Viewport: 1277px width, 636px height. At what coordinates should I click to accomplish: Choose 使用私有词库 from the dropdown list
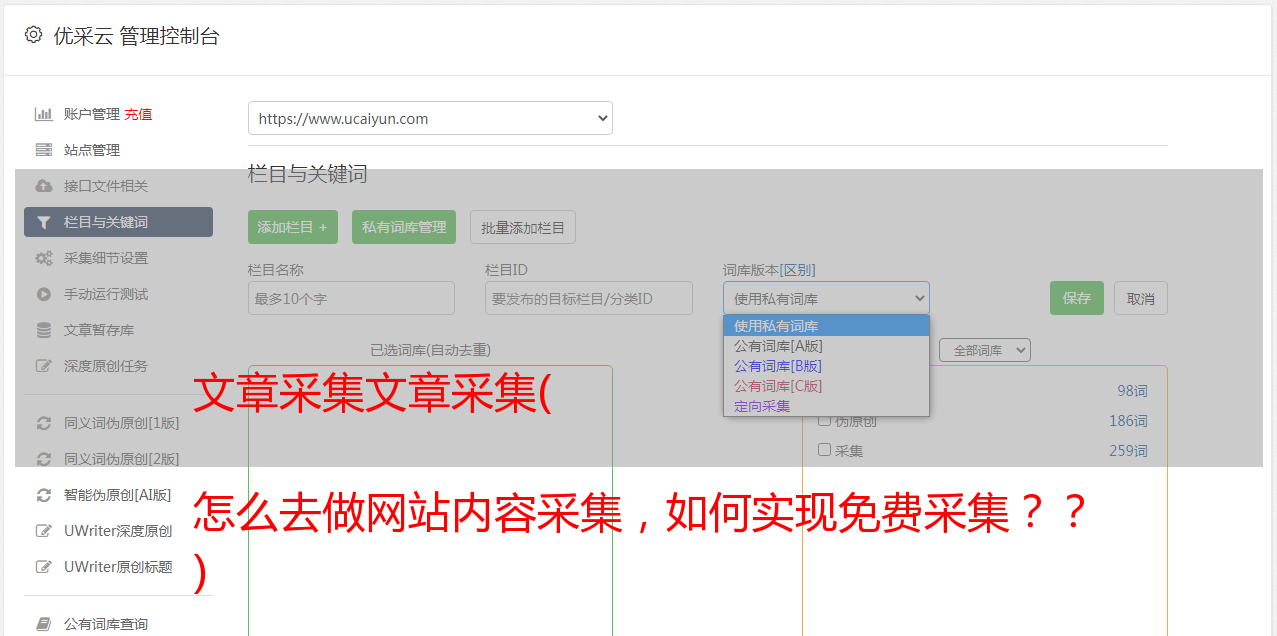coord(826,326)
